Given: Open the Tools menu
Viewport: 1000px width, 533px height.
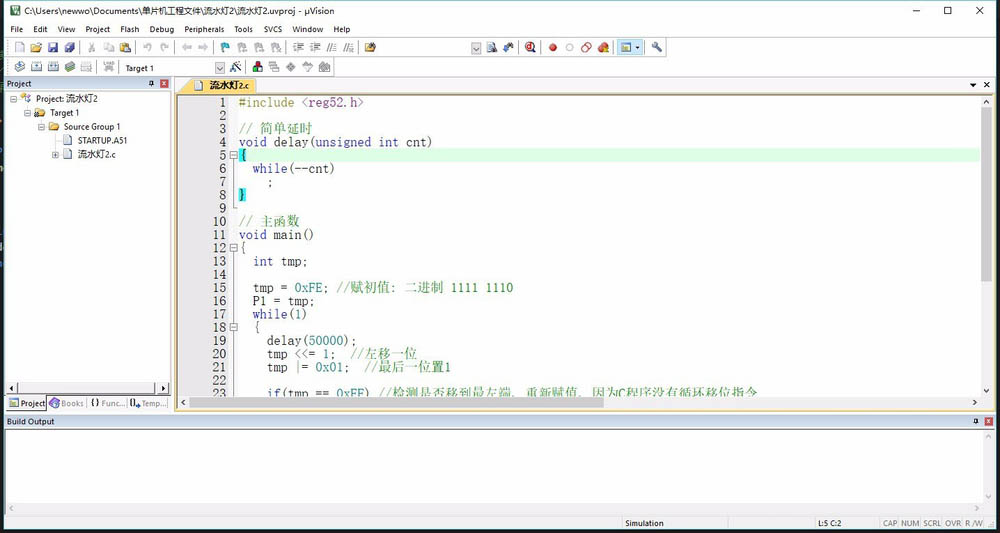Looking at the screenshot, I should (x=243, y=29).
